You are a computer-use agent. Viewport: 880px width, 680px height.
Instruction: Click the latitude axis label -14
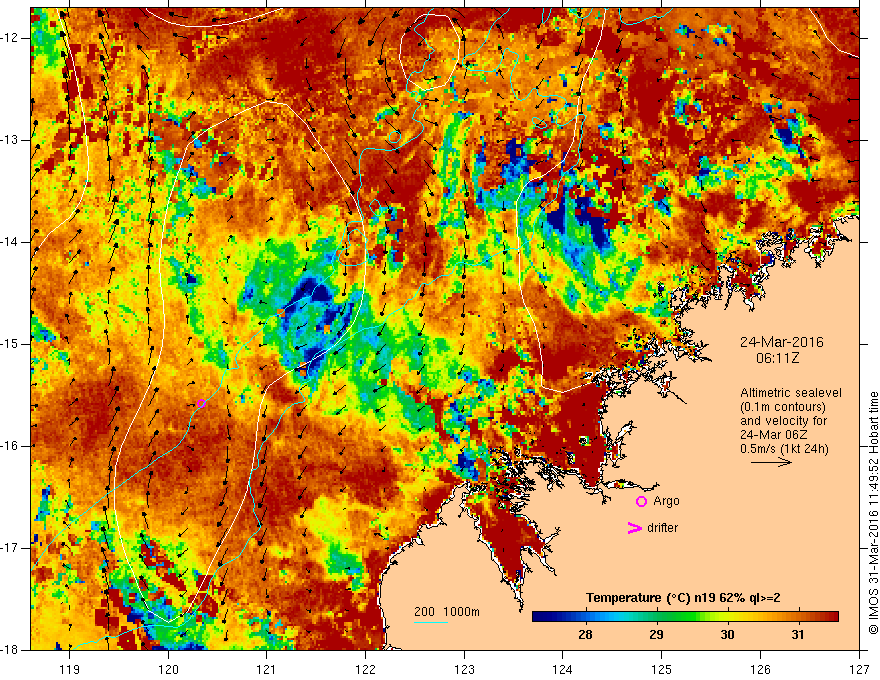(x=10, y=242)
